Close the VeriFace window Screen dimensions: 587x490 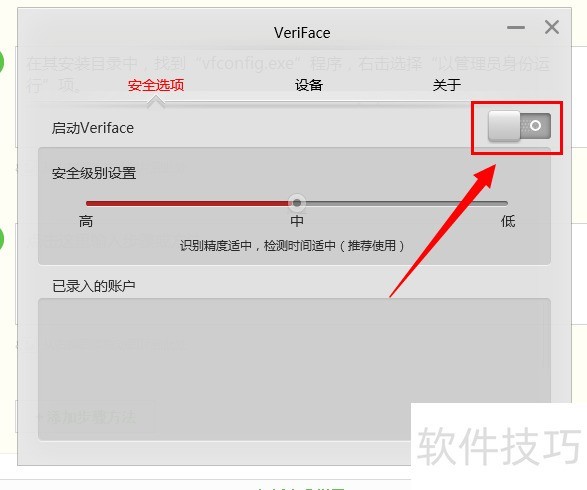click(552, 27)
